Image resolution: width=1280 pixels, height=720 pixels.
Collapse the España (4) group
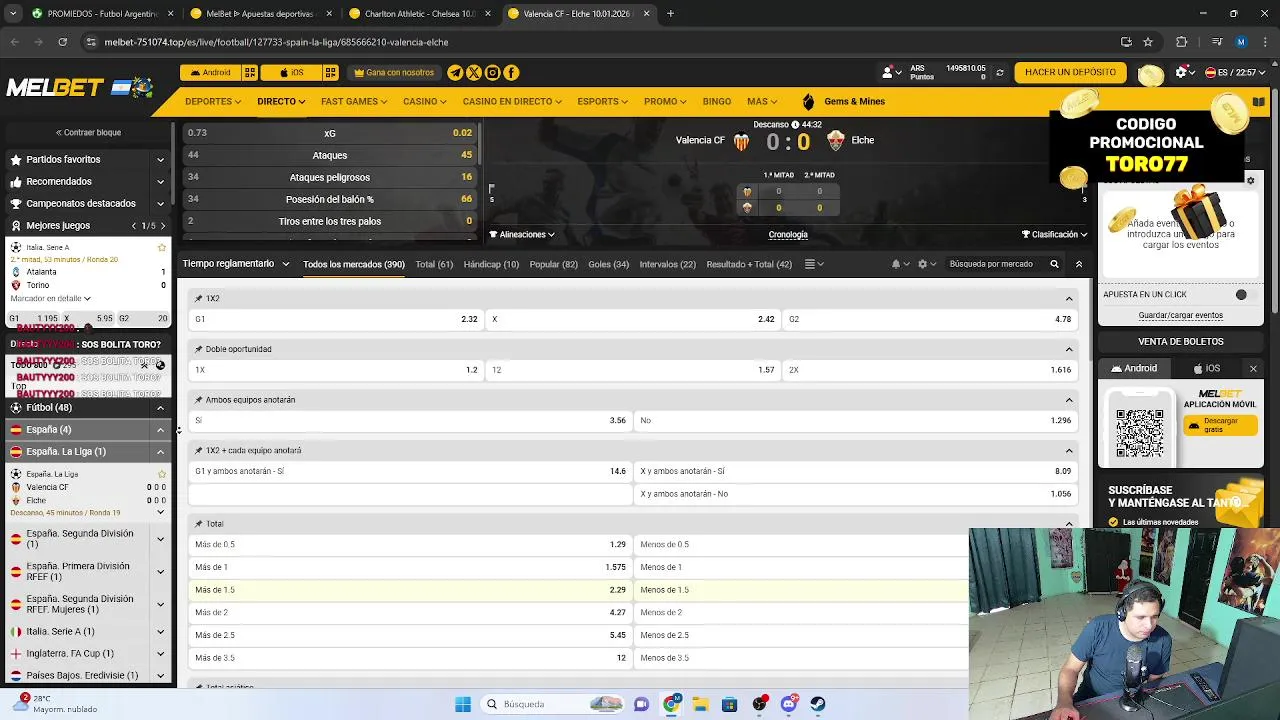point(160,430)
